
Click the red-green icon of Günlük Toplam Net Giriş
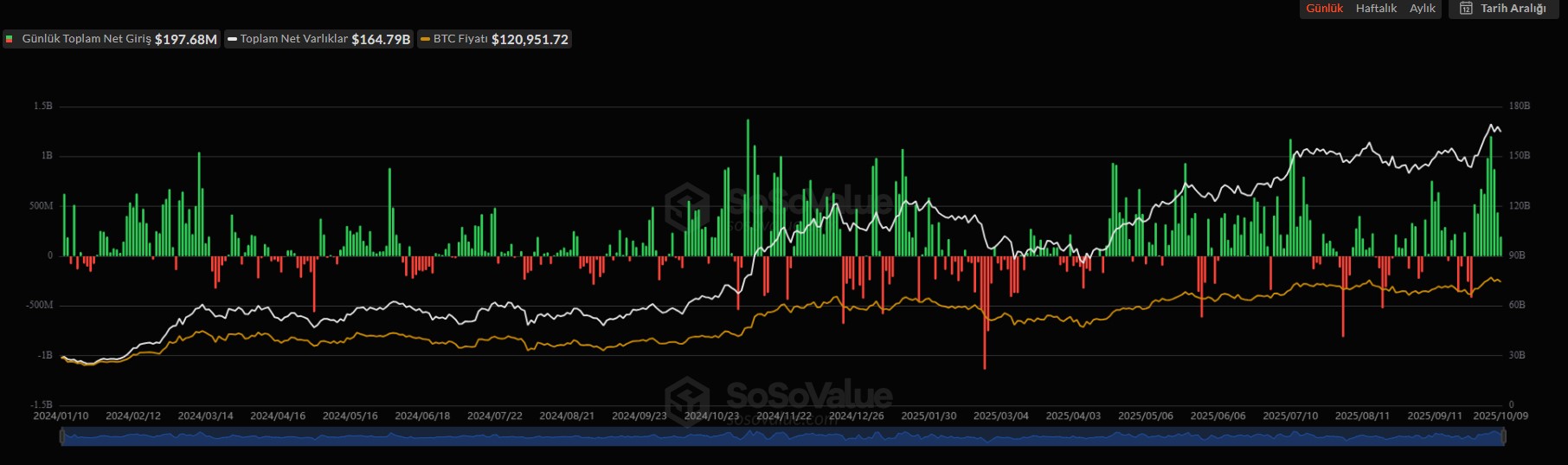[x=10, y=39]
